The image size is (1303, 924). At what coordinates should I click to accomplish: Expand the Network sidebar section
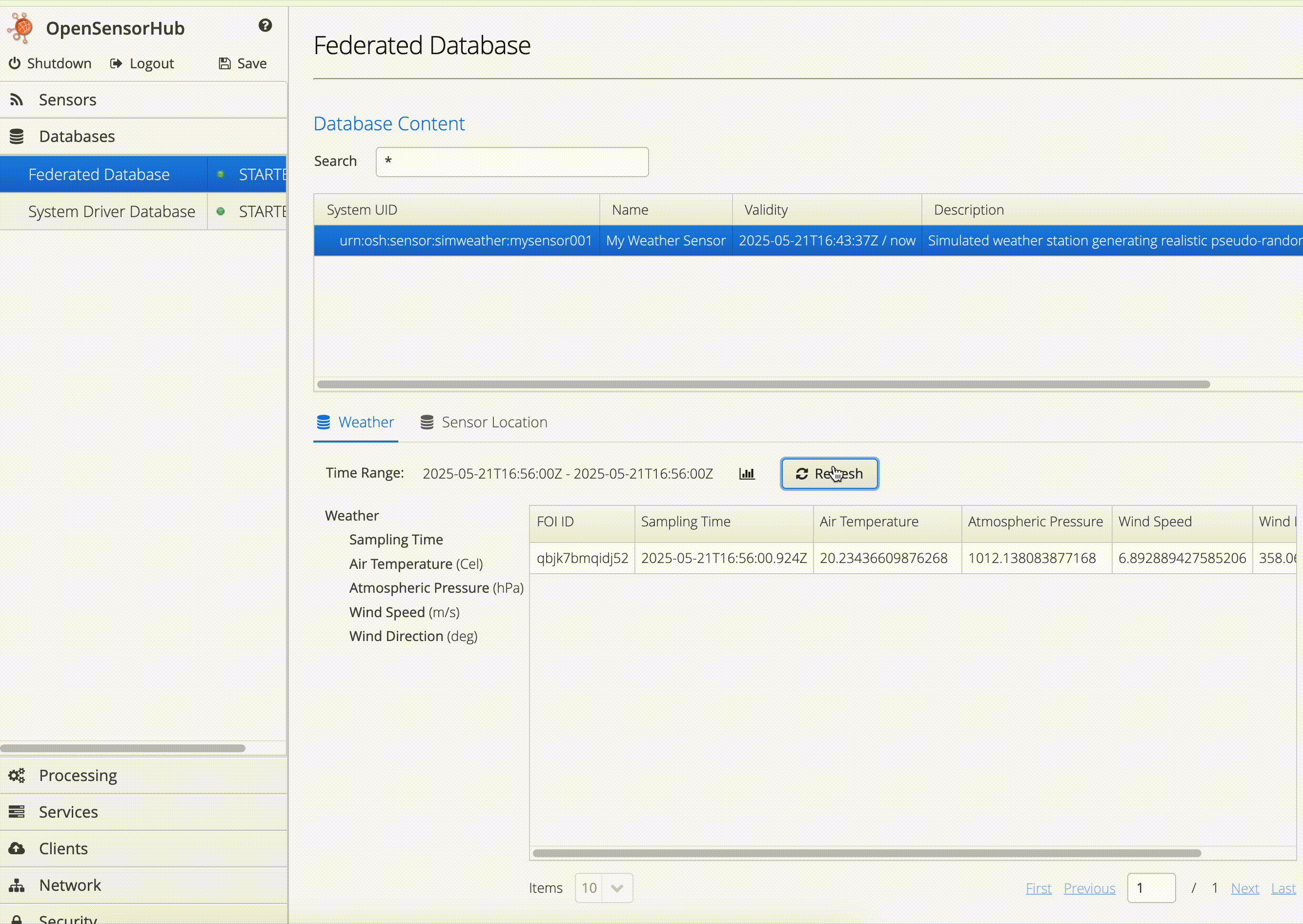point(70,885)
